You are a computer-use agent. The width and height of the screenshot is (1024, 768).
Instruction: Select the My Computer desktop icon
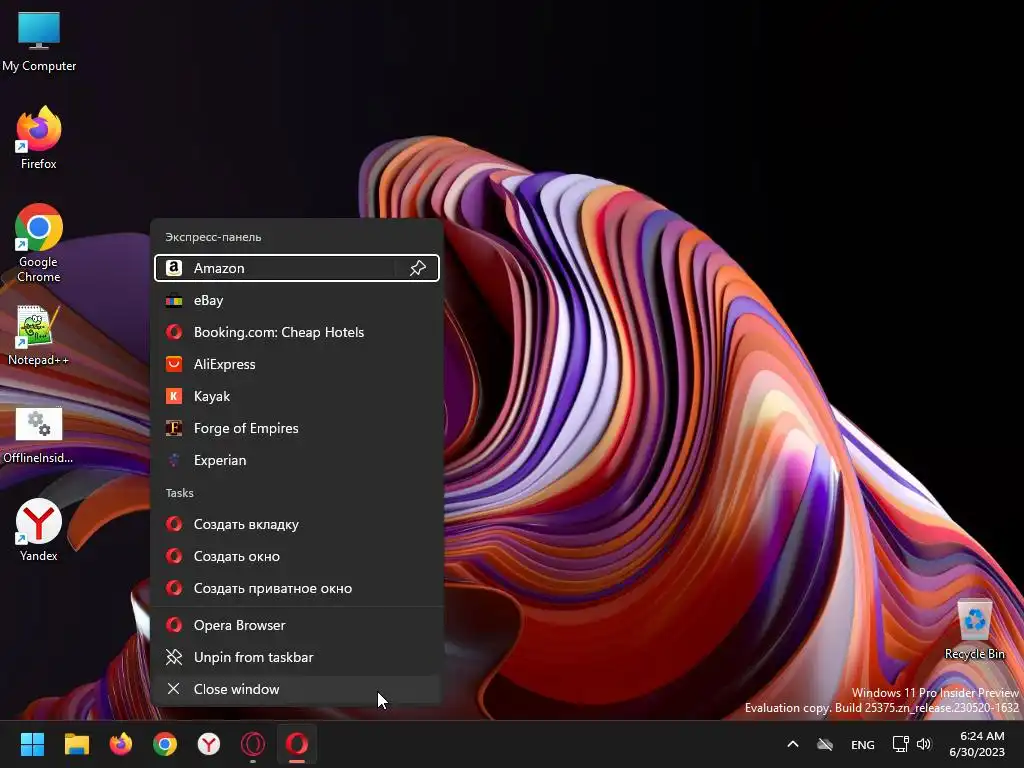pos(39,42)
